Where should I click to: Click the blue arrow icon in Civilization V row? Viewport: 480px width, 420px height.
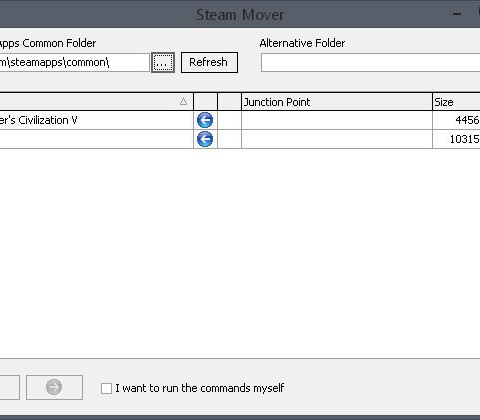[205, 120]
